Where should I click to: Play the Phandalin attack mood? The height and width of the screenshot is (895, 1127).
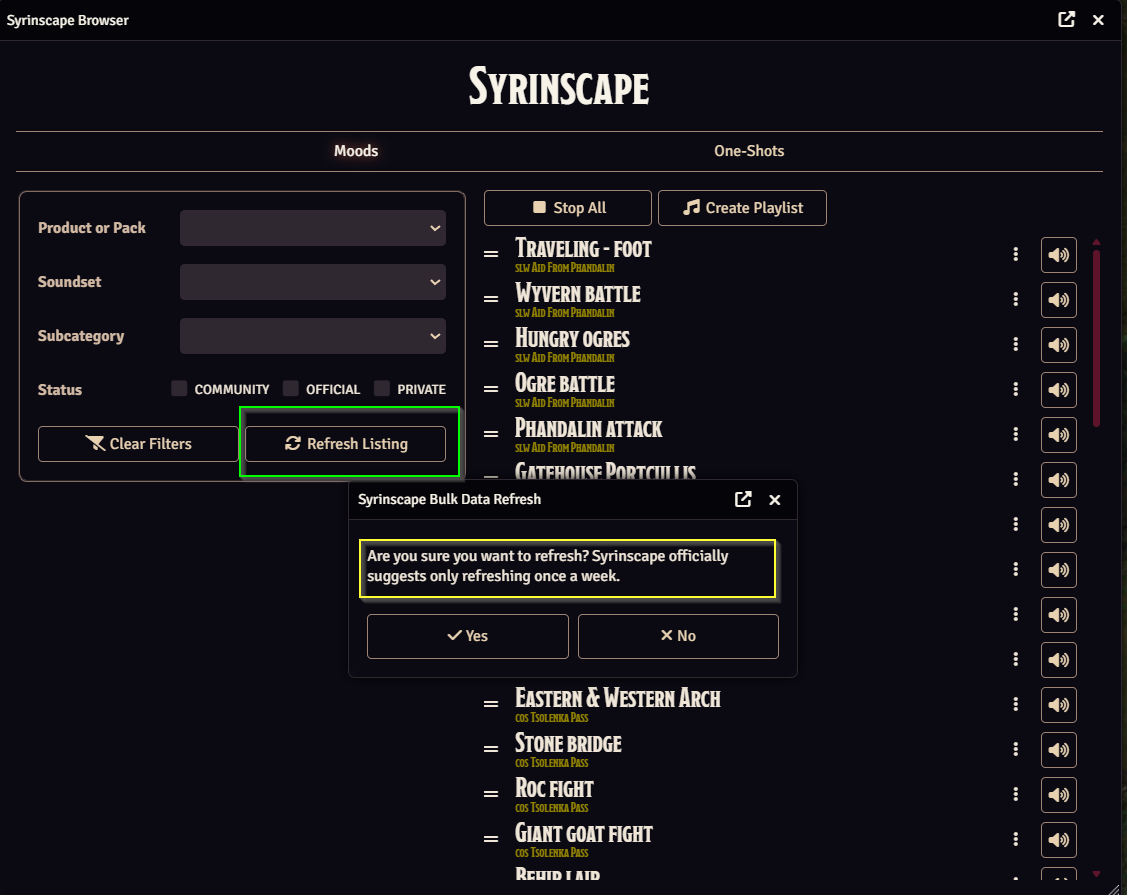click(1058, 435)
